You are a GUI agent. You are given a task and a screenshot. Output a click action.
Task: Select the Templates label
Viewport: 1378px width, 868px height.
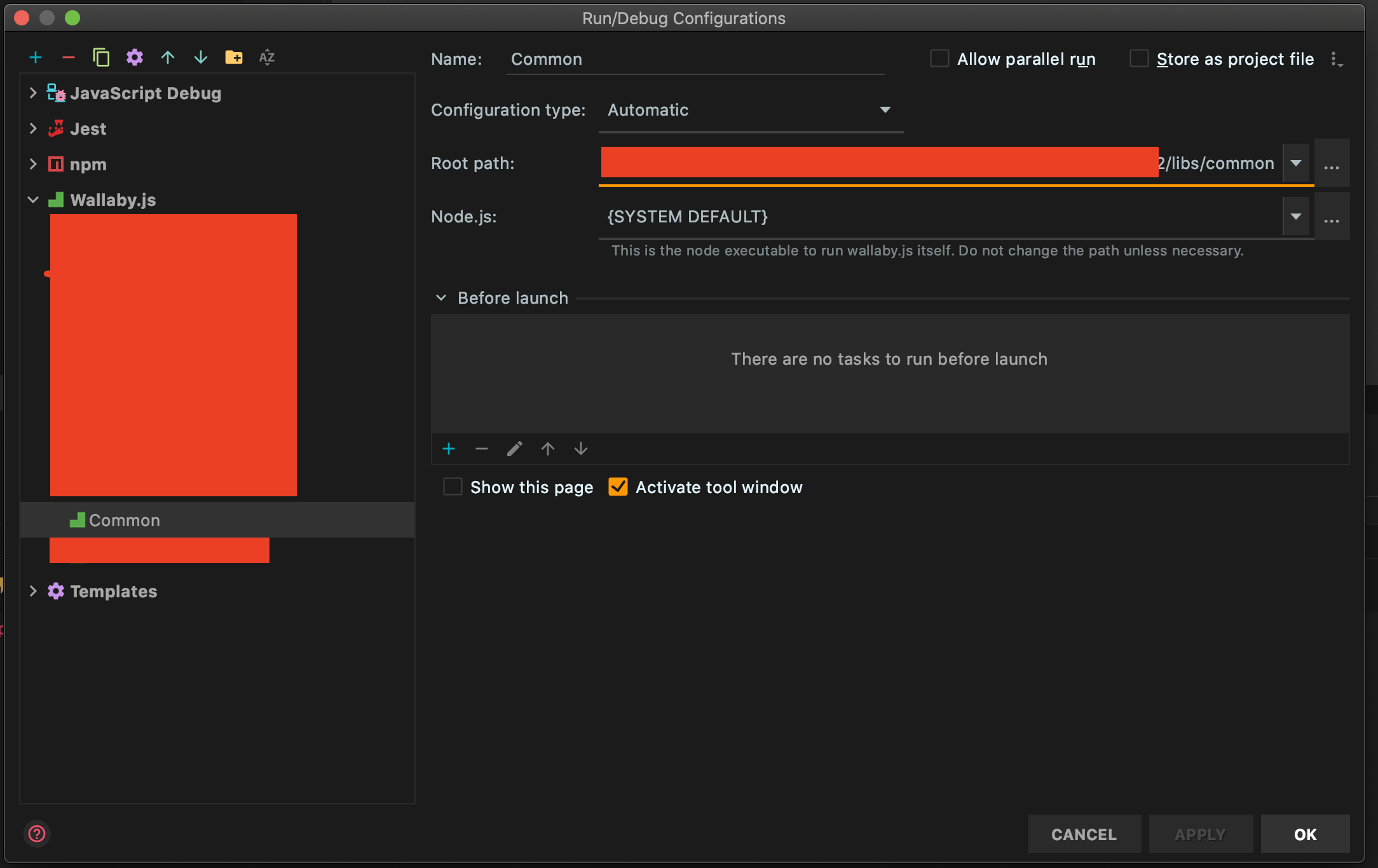coord(114,592)
